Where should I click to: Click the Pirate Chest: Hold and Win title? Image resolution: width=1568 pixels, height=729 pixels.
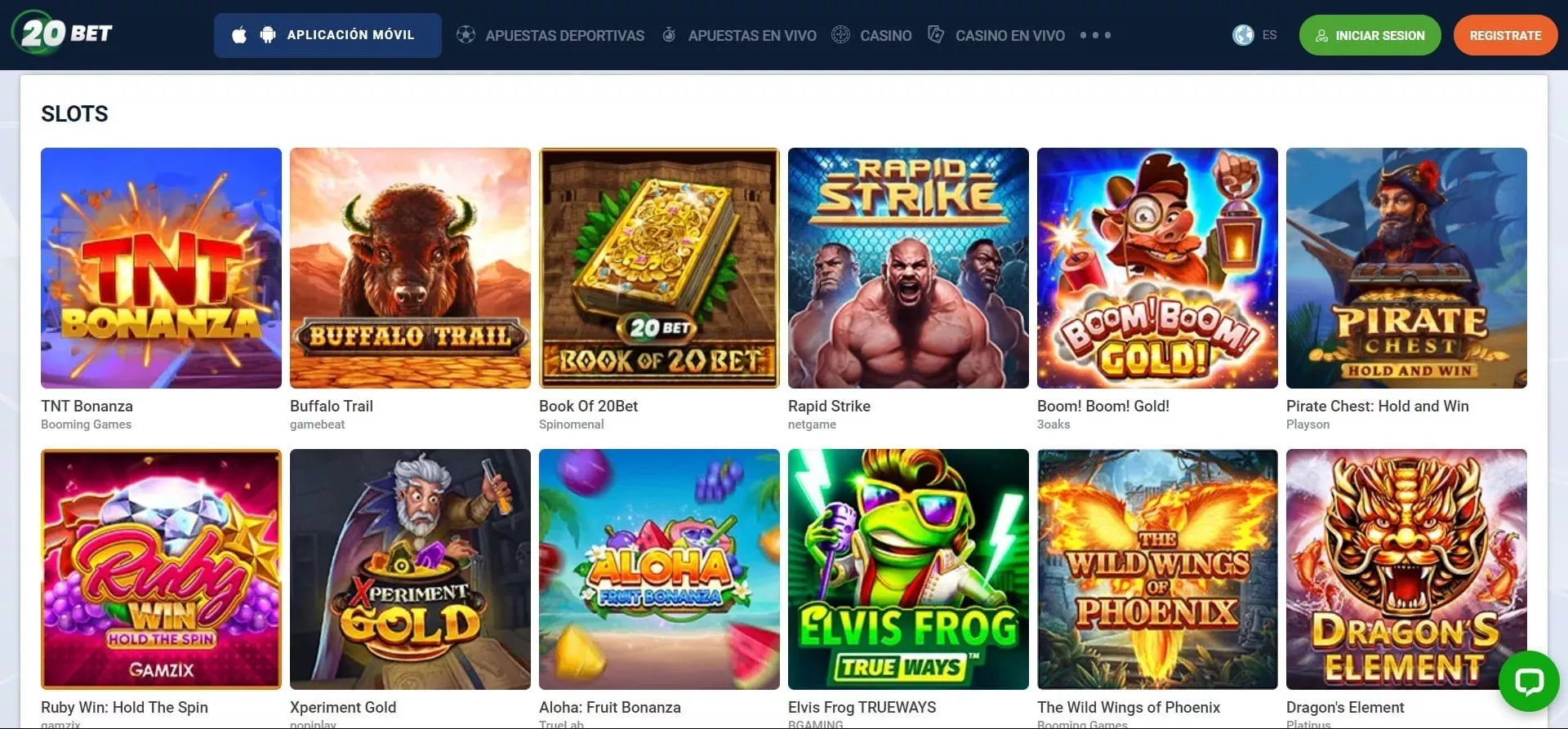[1377, 406]
